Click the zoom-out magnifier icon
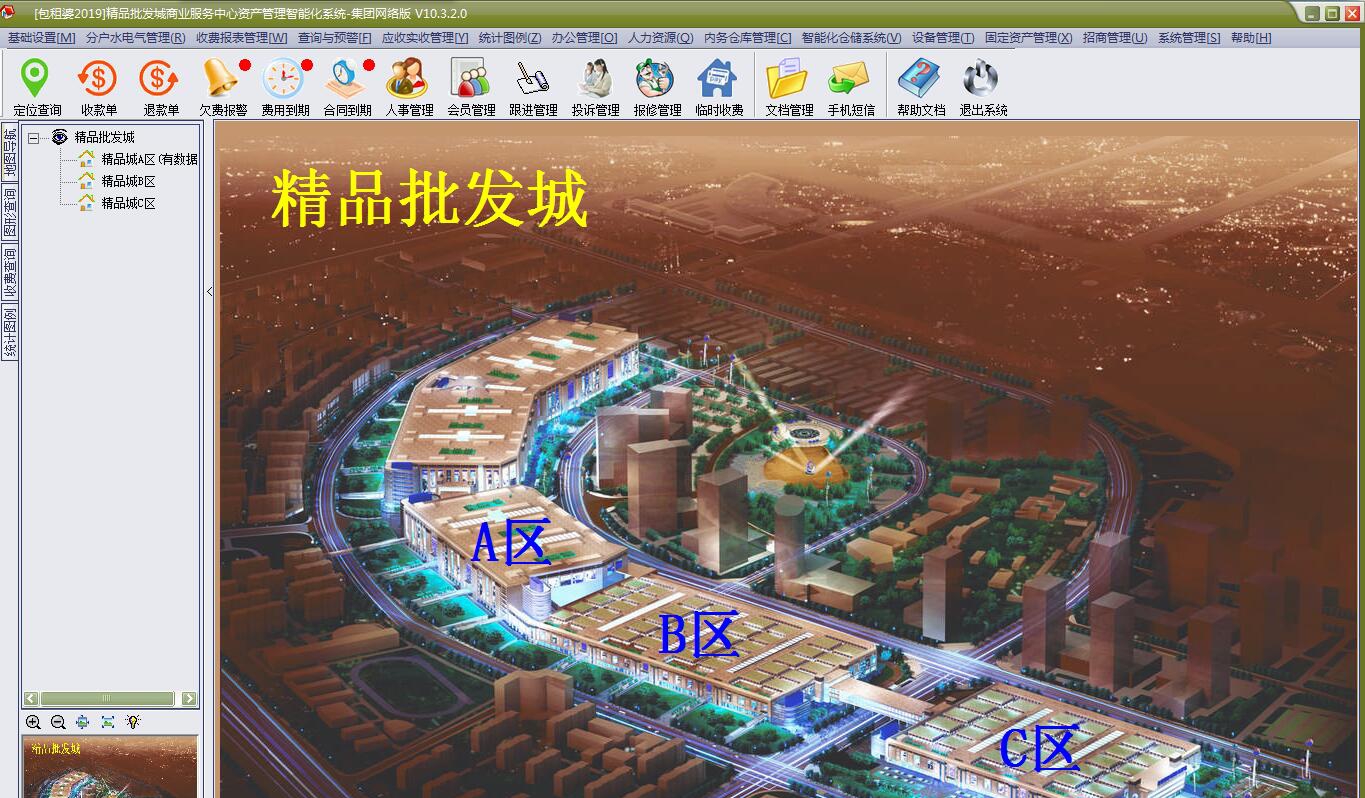 click(x=57, y=722)
